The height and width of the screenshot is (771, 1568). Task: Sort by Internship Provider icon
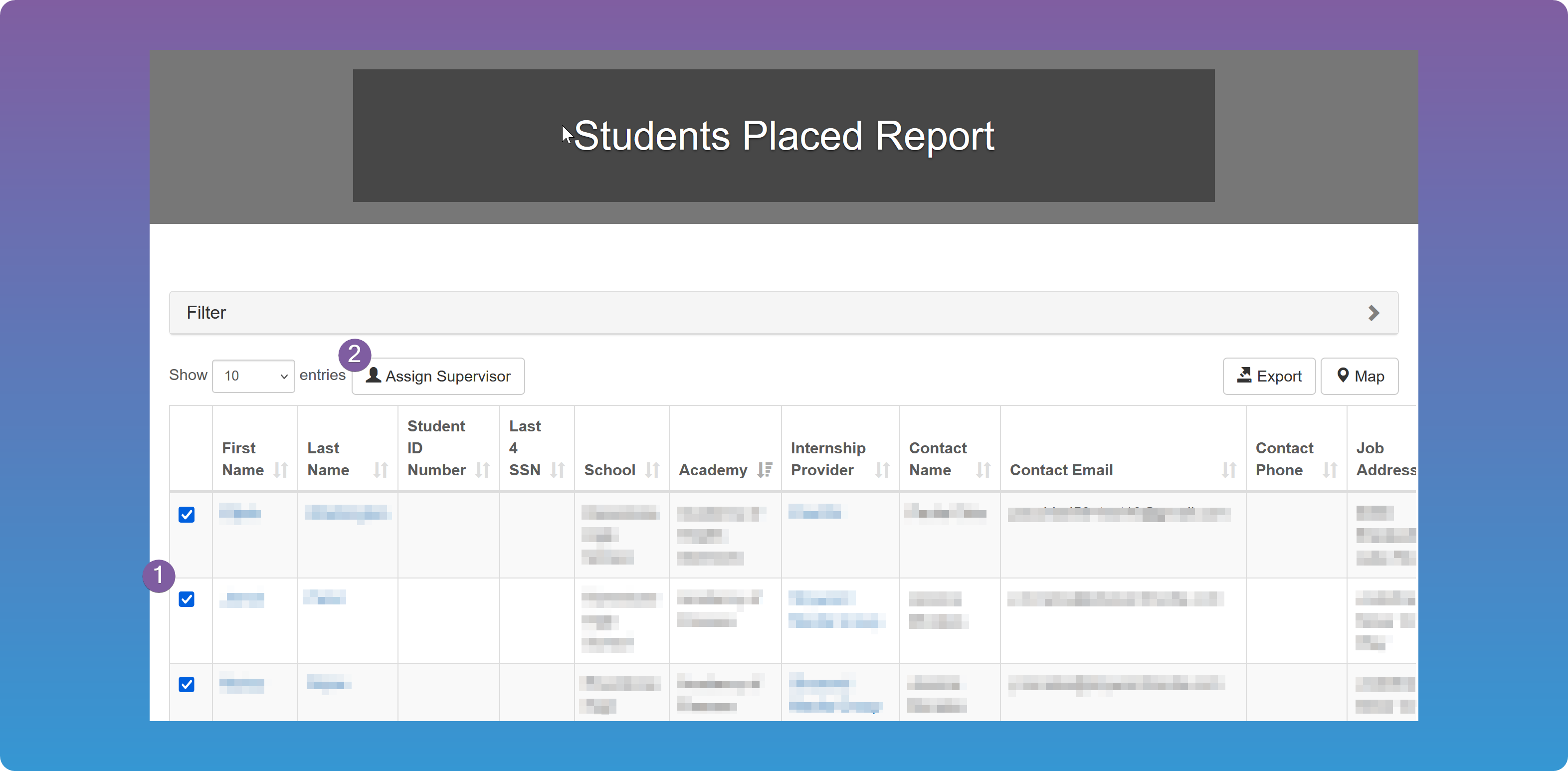tap(883, 470)
